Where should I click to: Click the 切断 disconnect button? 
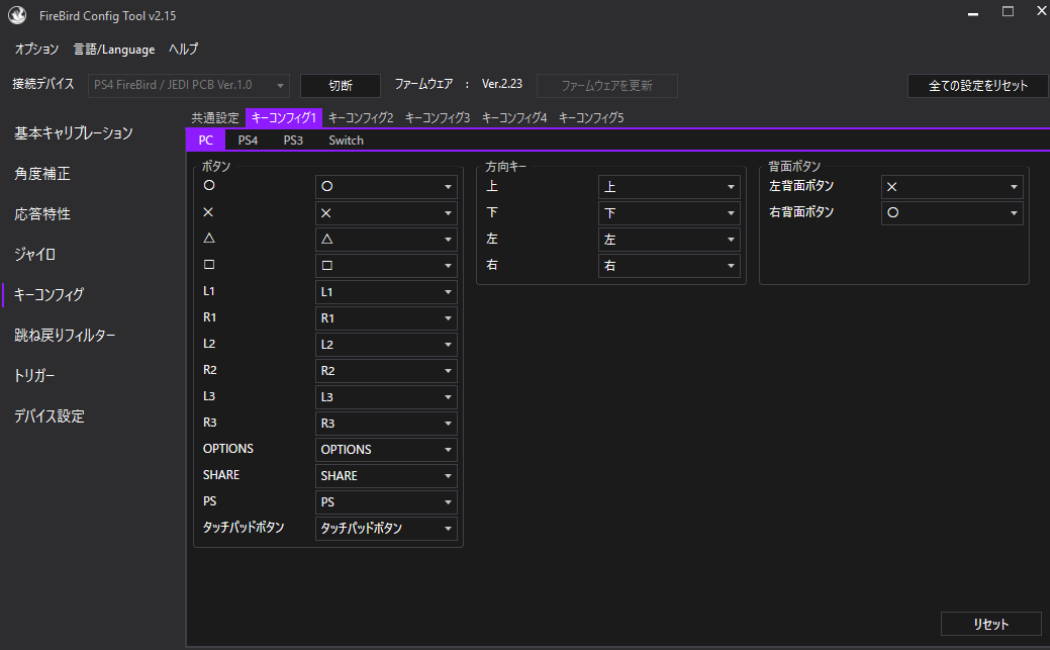pyautogui.click(x=340, y=86)
